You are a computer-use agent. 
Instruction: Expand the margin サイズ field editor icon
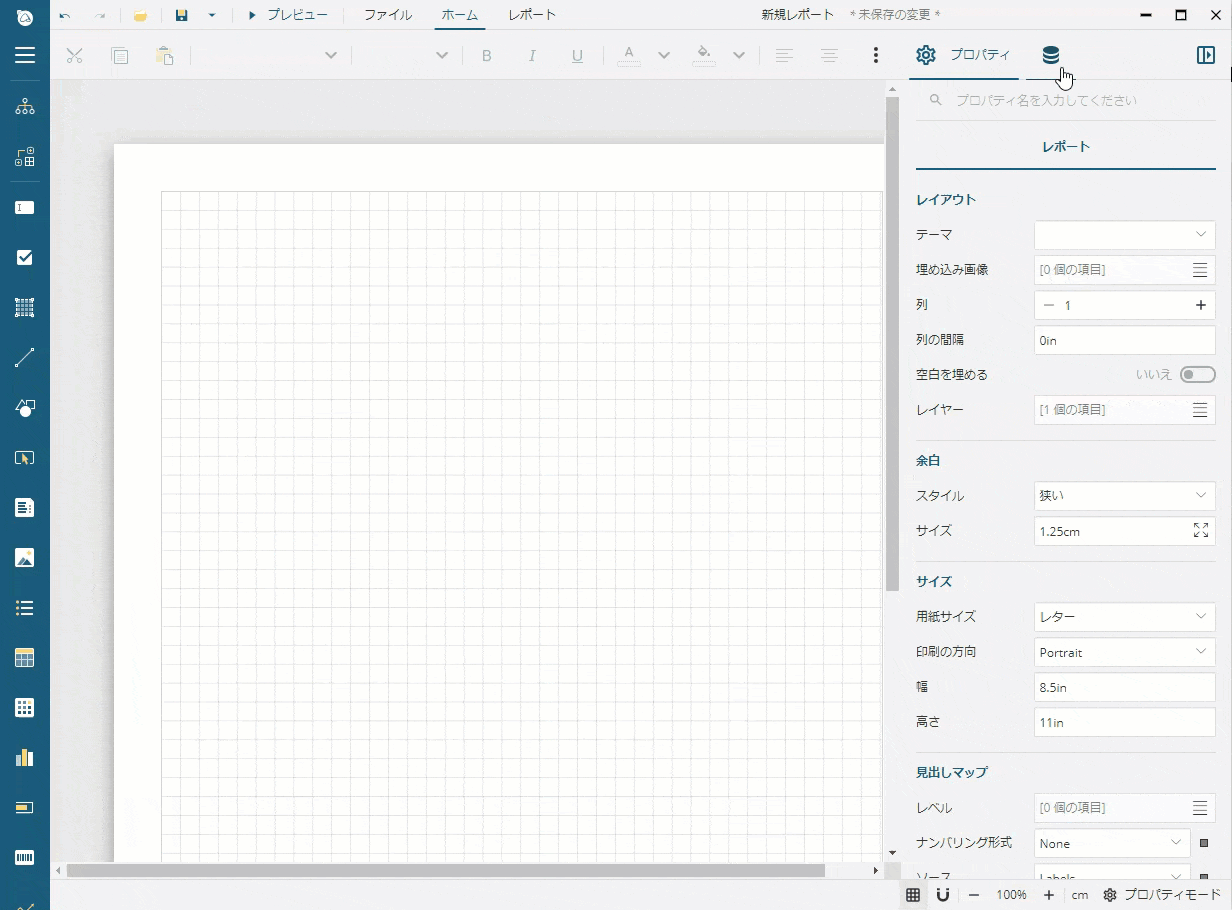[x=1201, y=531]
